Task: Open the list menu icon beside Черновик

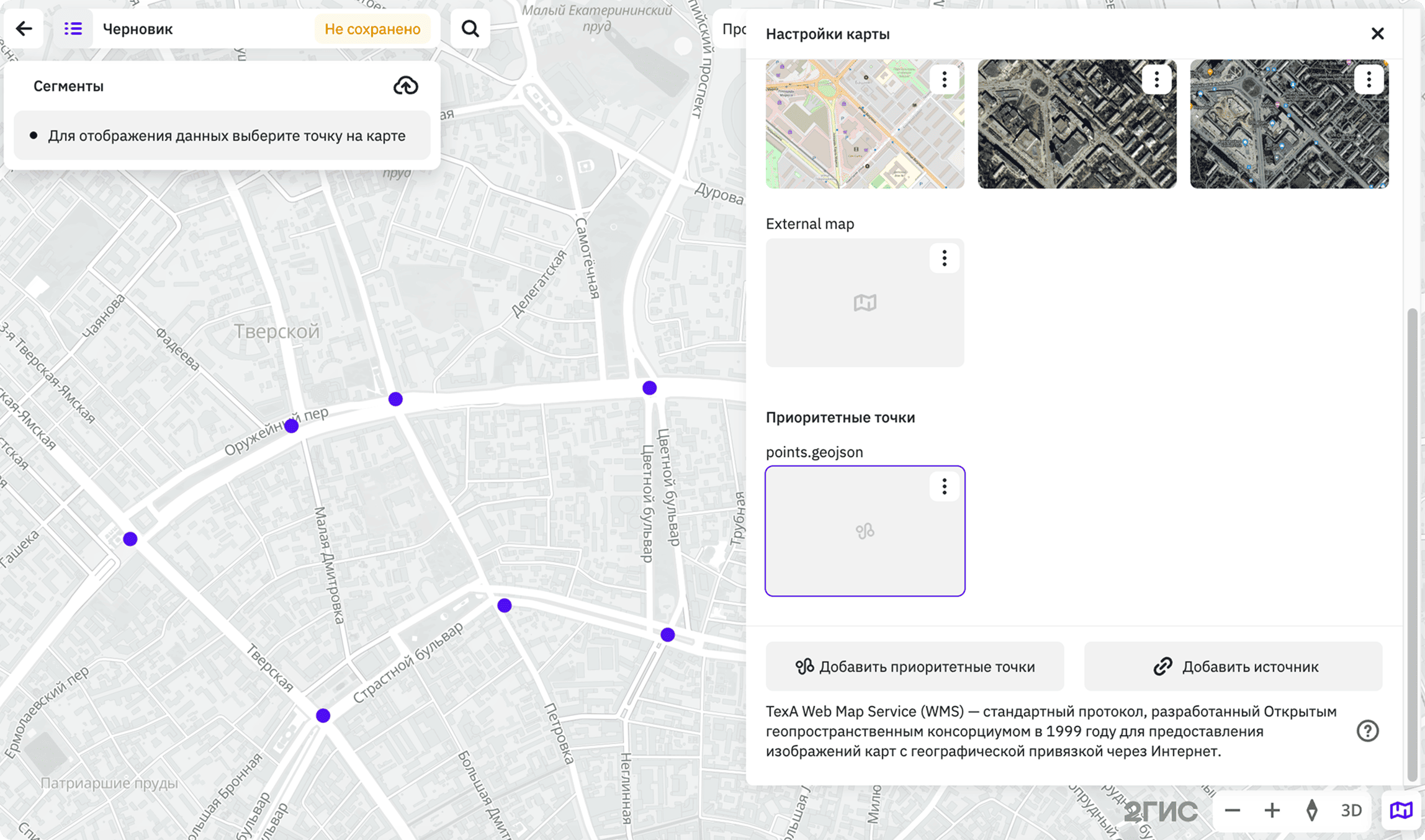Action: (x=73, y=29)
